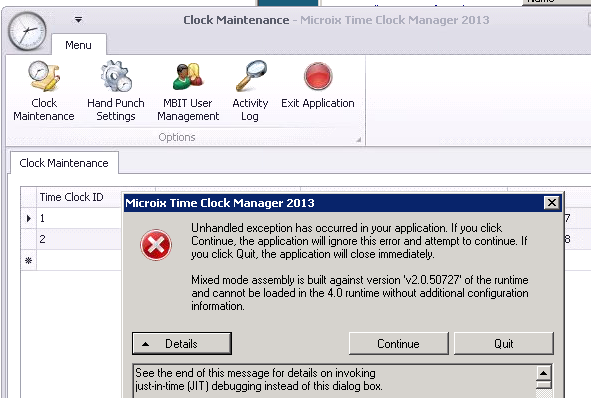The width and height of the screenshot is (591, 398).
Task: Close the unhandled exception dialog
Action: (551, 203)
